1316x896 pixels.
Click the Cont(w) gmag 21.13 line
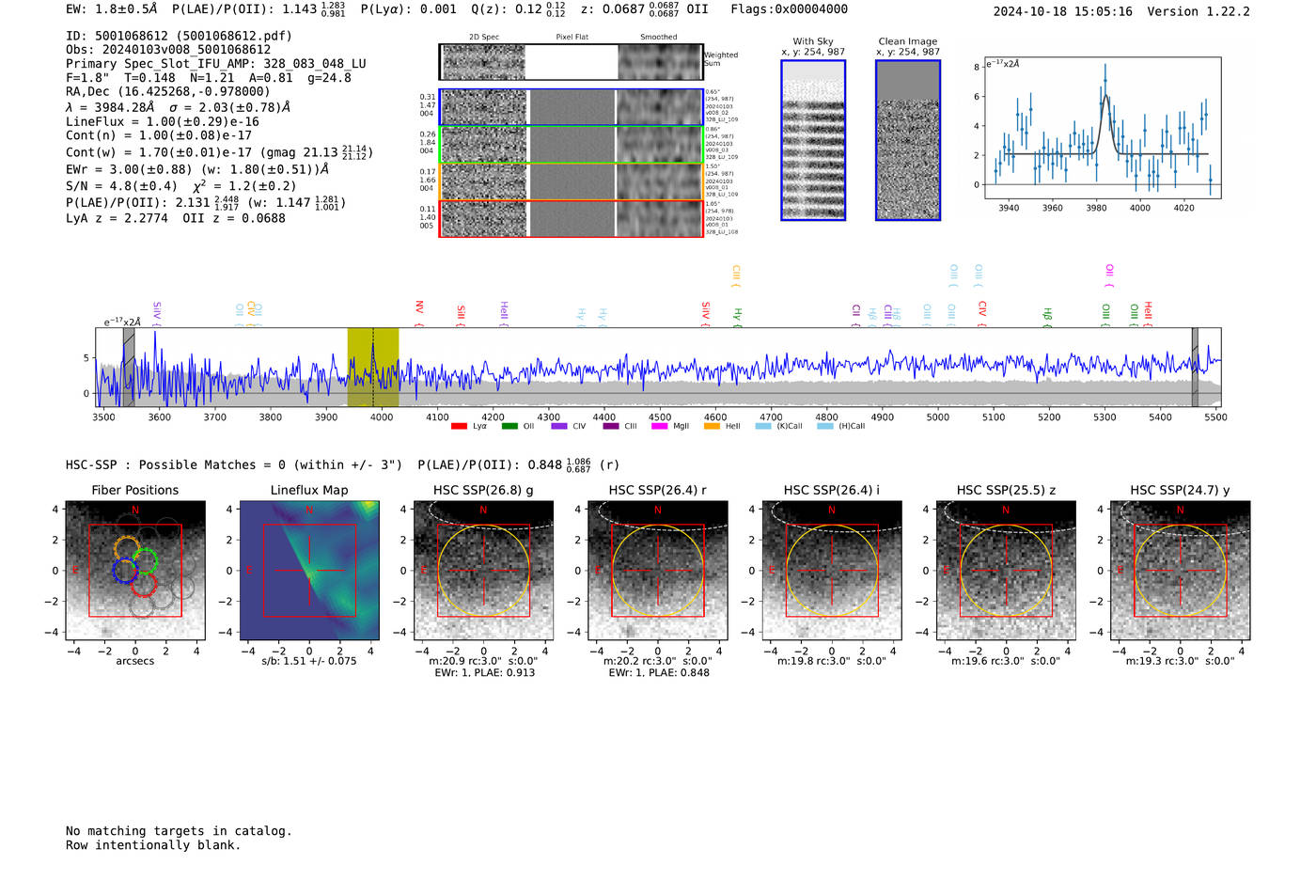point(219,152)
